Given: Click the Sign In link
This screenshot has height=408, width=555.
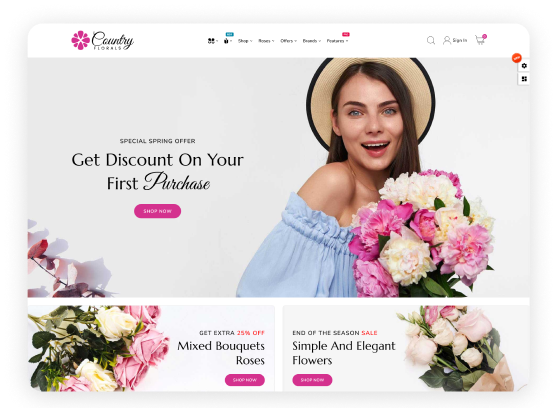Looking at the screenshot, I should (459, 40).
